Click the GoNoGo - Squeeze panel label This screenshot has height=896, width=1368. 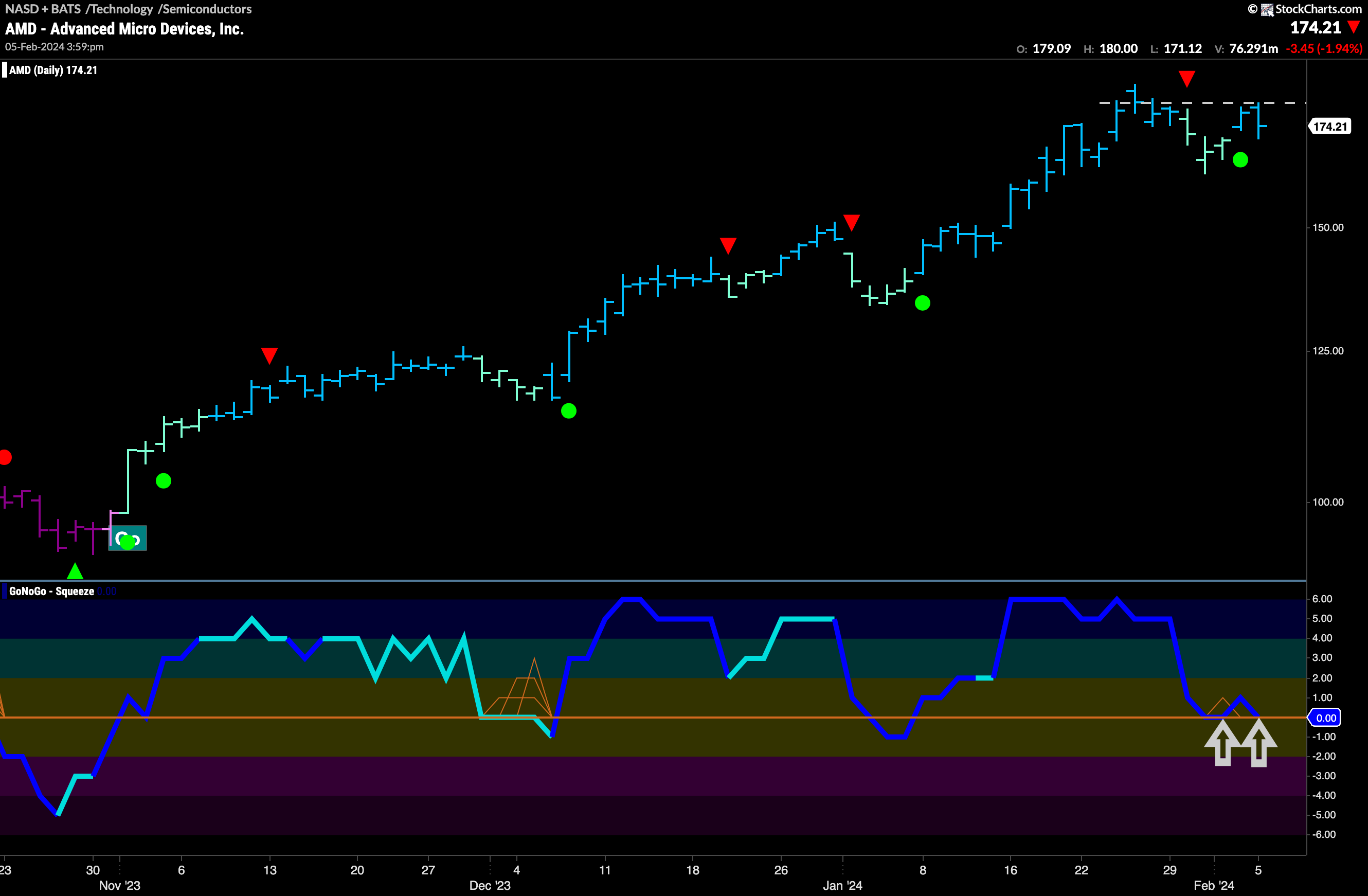[52, 592]
